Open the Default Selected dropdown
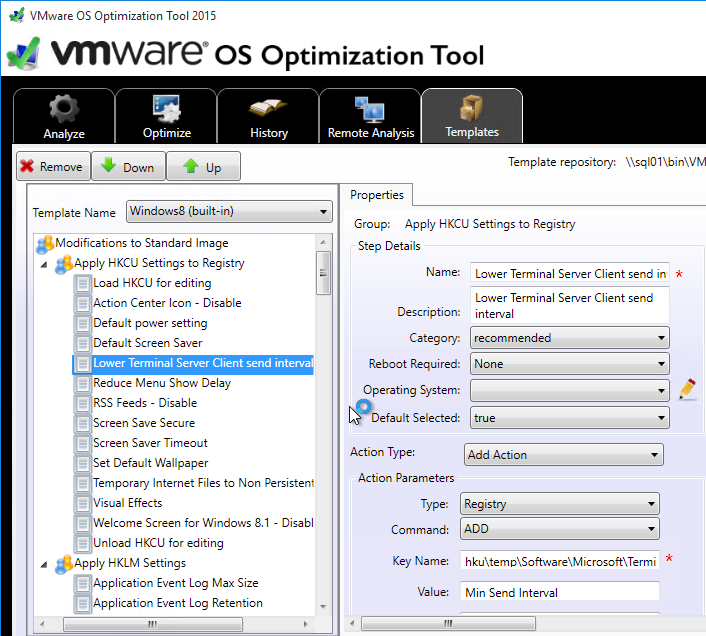Viewport: 706px width, 636px height. [x=570, y=418]
